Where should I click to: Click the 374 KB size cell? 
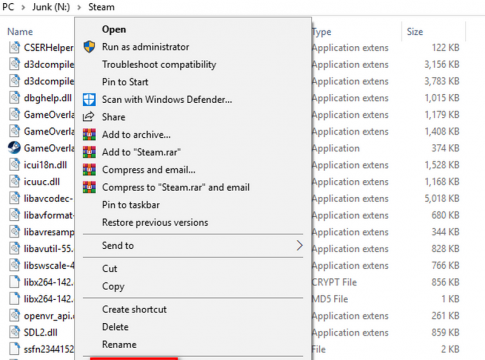pos(445,148)
